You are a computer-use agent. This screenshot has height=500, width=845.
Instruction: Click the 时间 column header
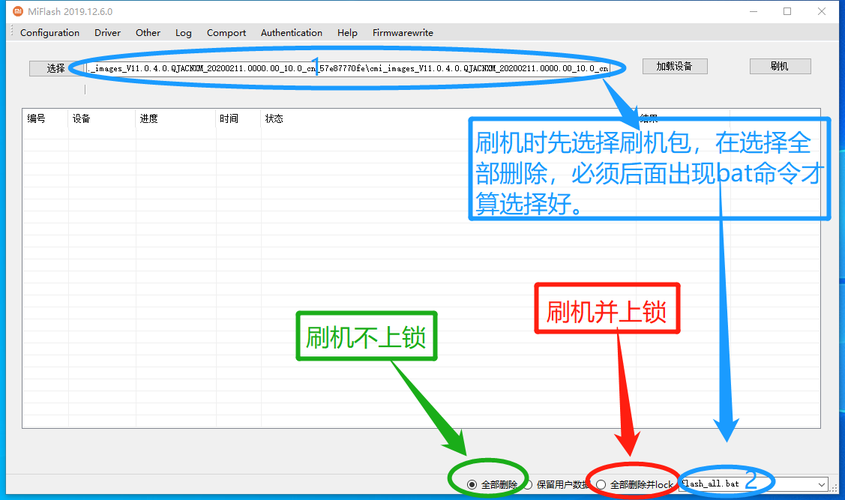click(238, 119)
